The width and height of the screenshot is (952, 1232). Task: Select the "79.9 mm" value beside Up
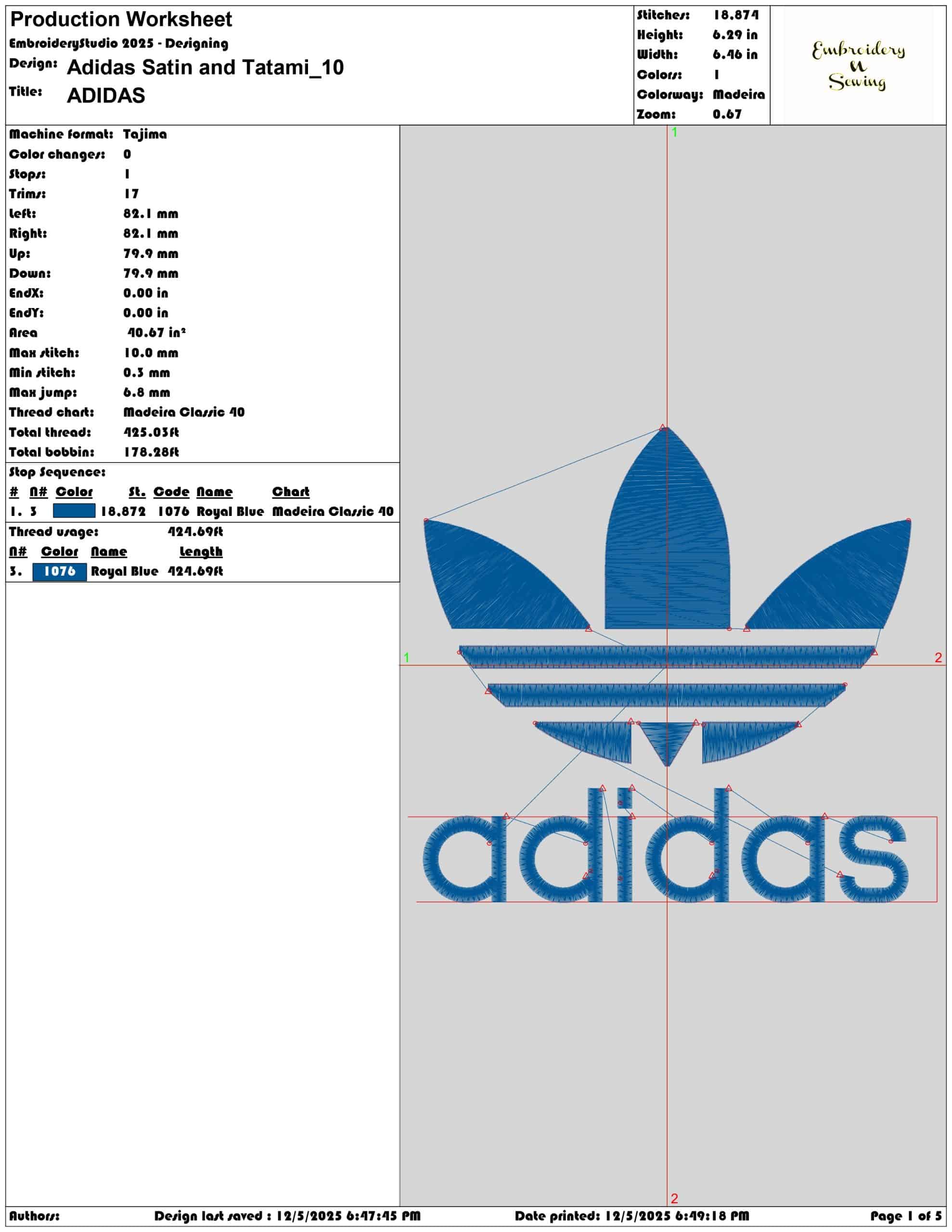pos(151,254)
